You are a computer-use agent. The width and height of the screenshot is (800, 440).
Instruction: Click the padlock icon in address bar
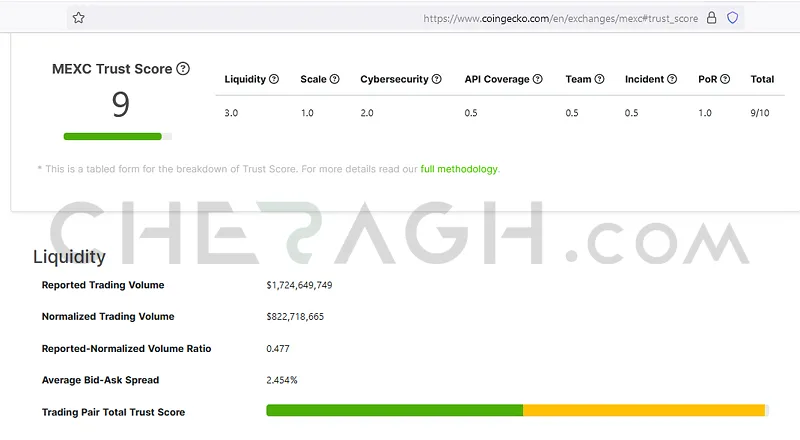(712, 17)
